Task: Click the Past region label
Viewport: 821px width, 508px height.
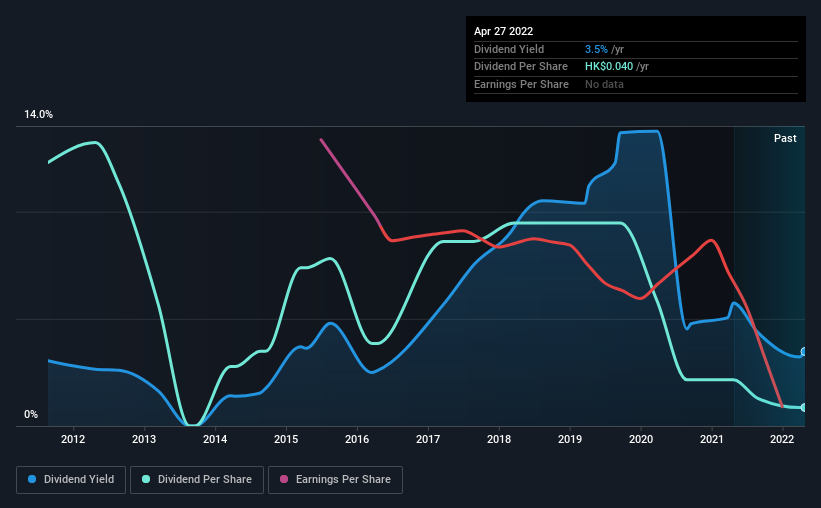Action: 785,138
